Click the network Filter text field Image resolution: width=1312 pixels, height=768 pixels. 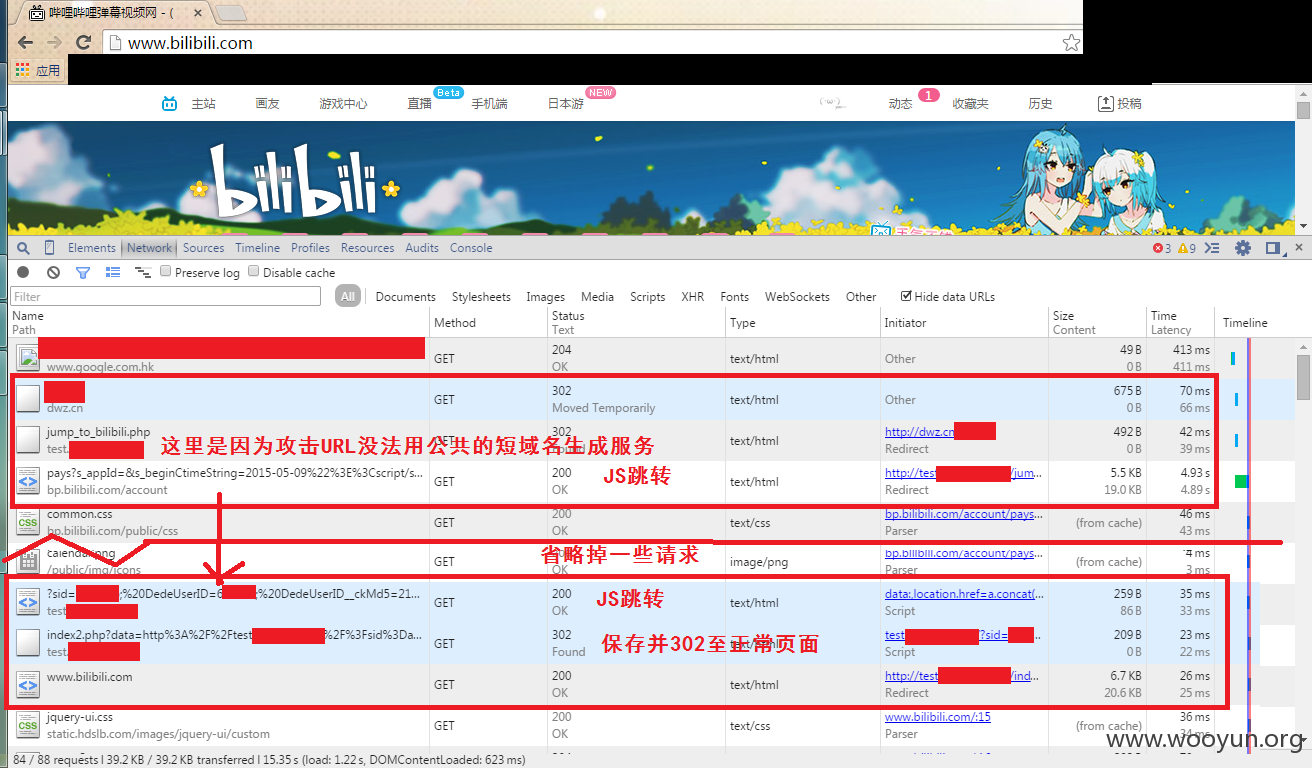click(x=166, y=296)
